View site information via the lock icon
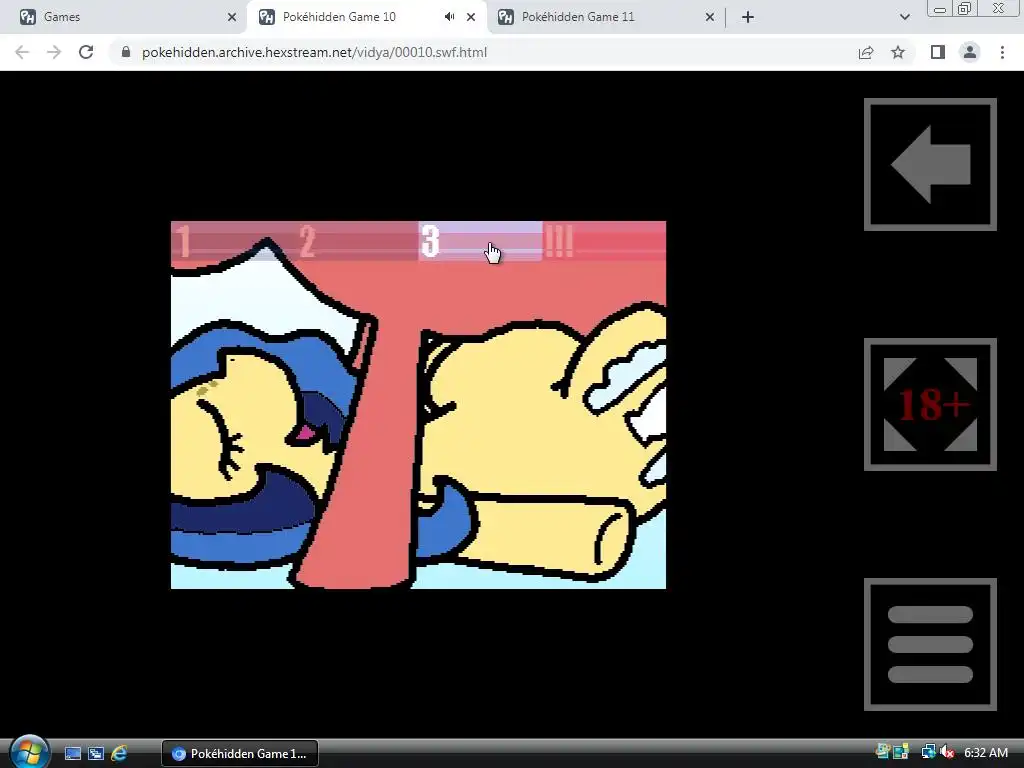This screenshot has width=1024, height=768. [126, 52]
